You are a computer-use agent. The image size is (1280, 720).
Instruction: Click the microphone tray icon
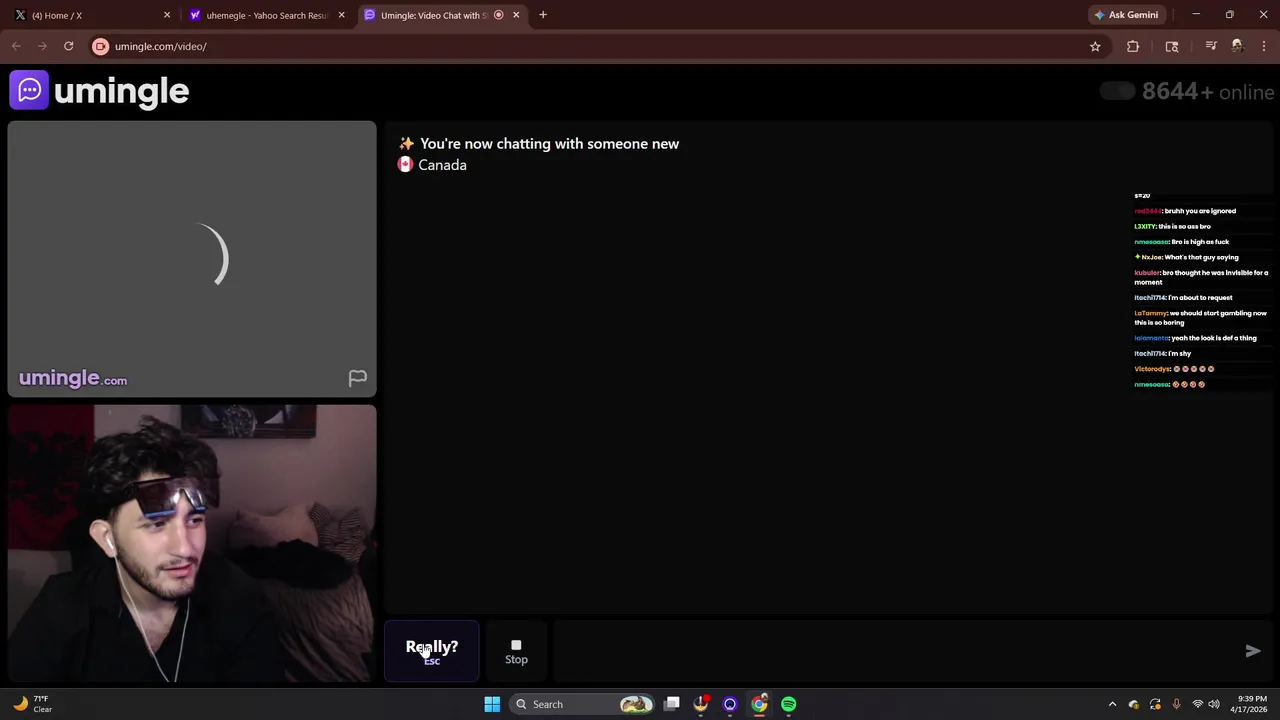pos(1176,704)
